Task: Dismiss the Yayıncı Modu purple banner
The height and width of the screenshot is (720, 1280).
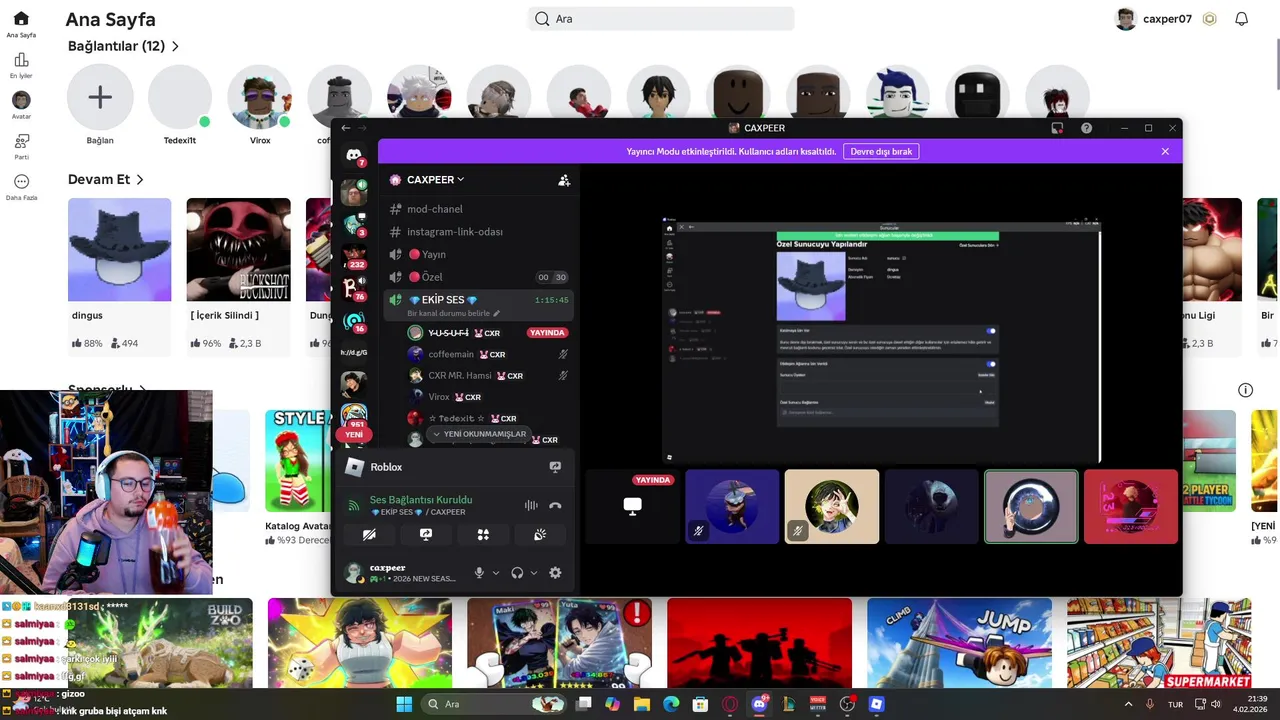Action: [x=1165, y=152]
